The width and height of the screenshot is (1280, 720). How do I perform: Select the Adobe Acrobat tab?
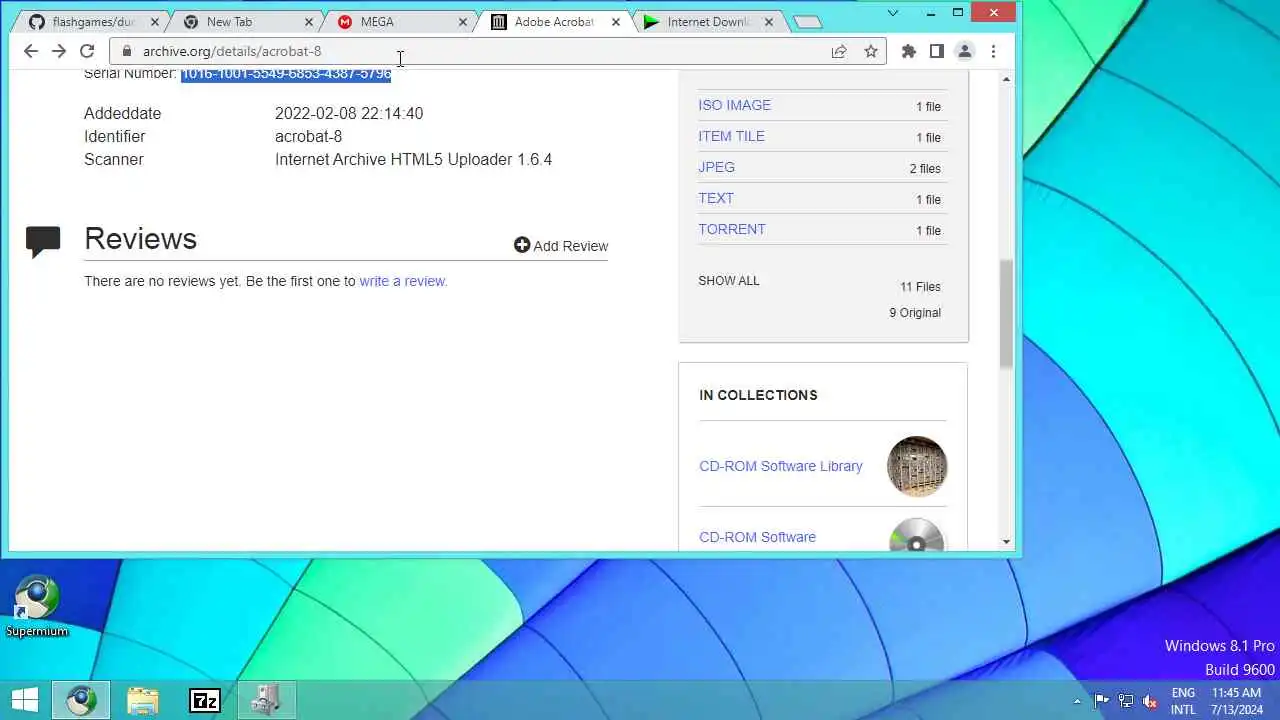pyautogui.click(x=553, y=22)
